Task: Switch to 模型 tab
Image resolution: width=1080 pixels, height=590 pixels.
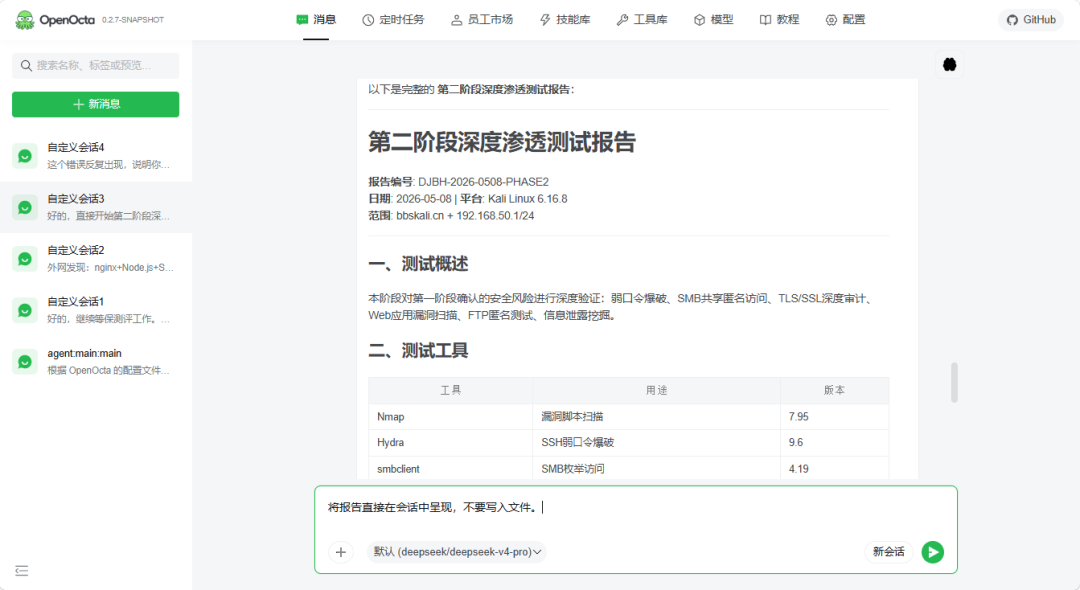Action: [x=714, y=20]
